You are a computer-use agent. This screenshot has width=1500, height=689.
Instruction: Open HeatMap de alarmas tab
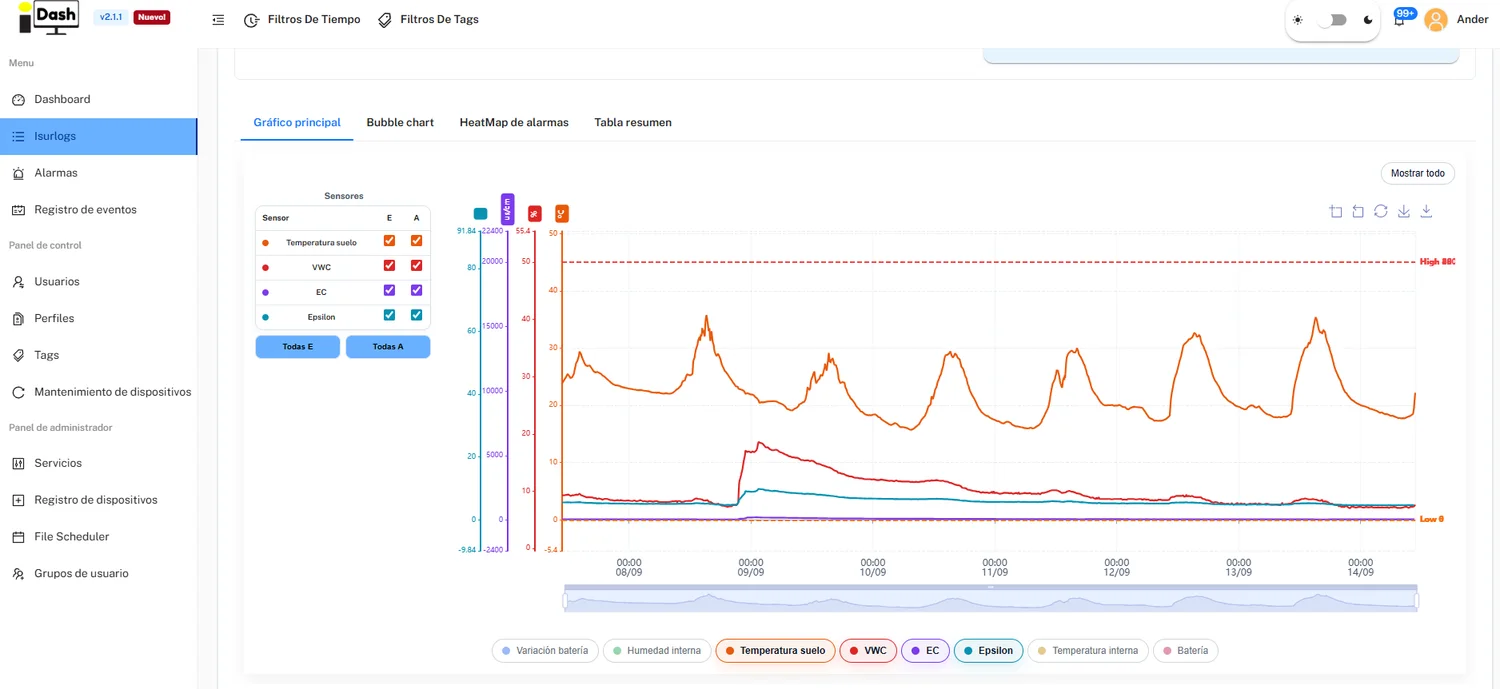(514, 122)
